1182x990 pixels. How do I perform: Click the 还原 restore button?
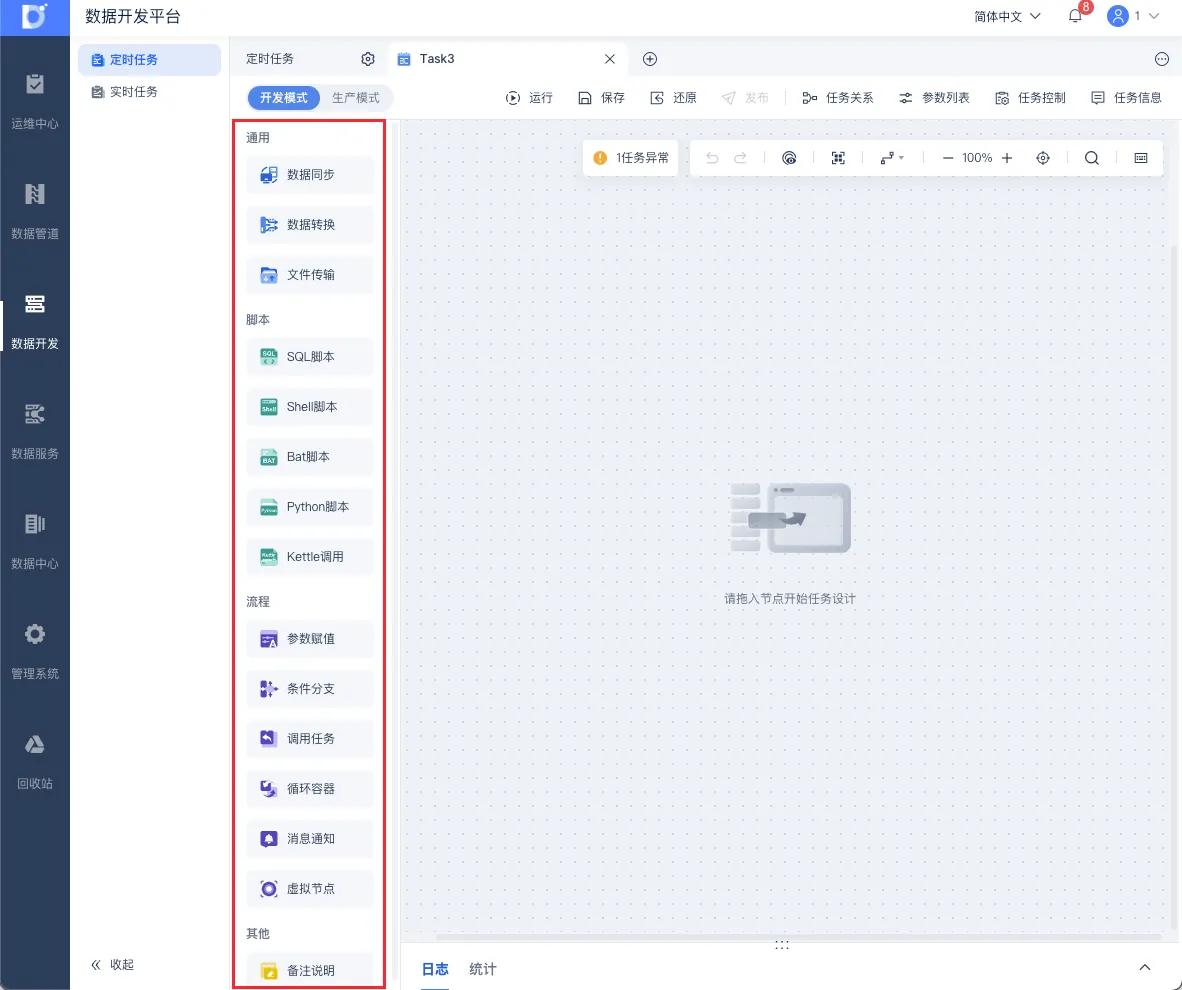click(673, 97)
